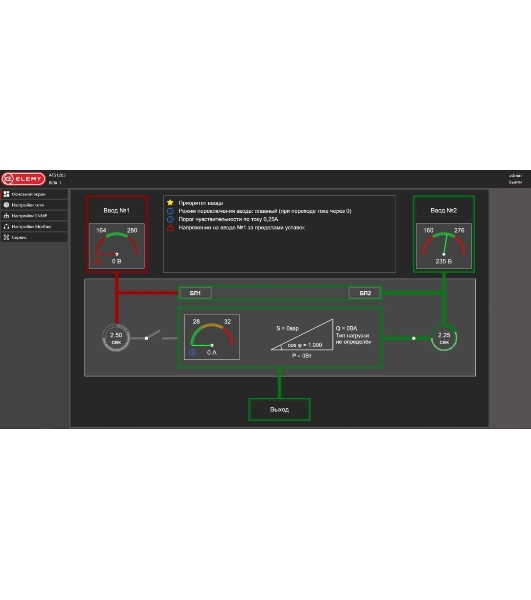Image resolution: width=531 pixels, height=600 pixels.
Task: Click the blue info icon near 0 A
Action: coord(192,352)
